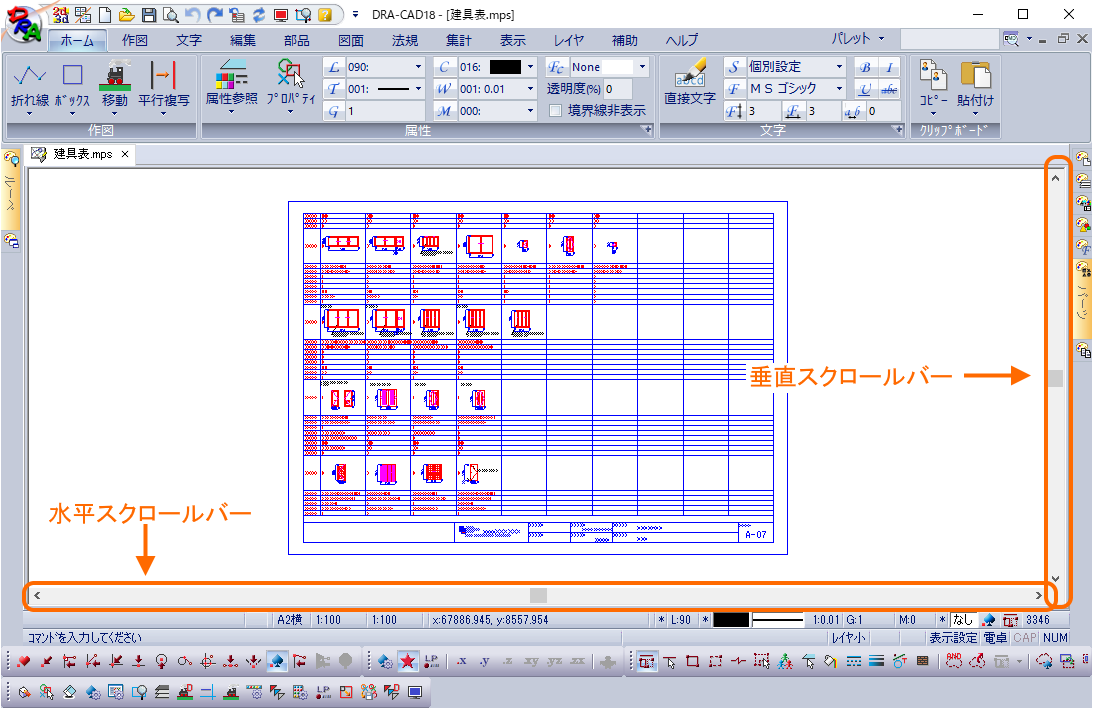Toggle bold text with B button
The image size is (1093, 709).
pyautogui.click(x=865, y=67)
